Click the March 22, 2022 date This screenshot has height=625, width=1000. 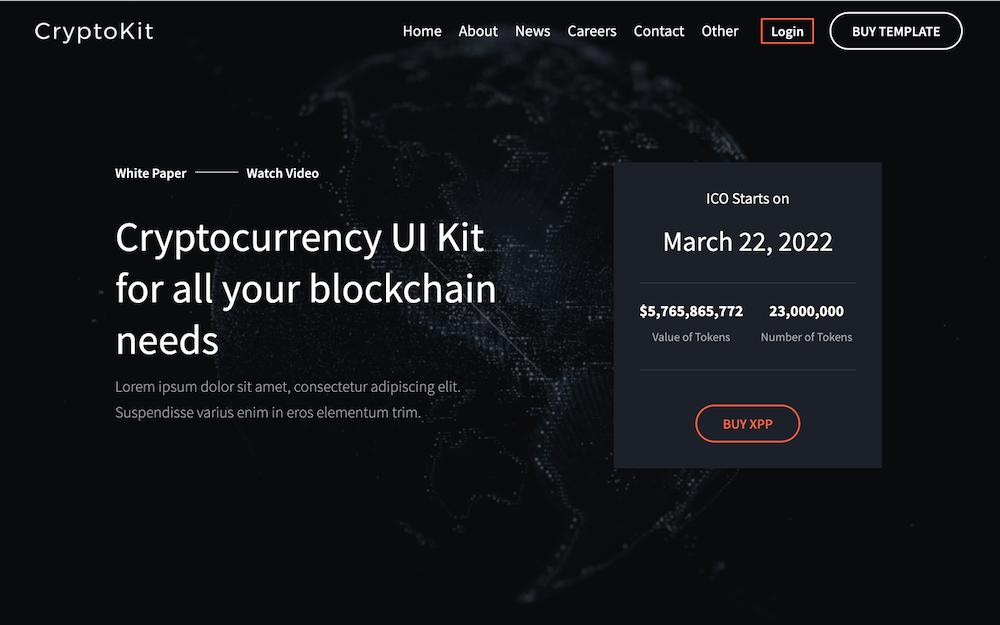coord(747,242)
